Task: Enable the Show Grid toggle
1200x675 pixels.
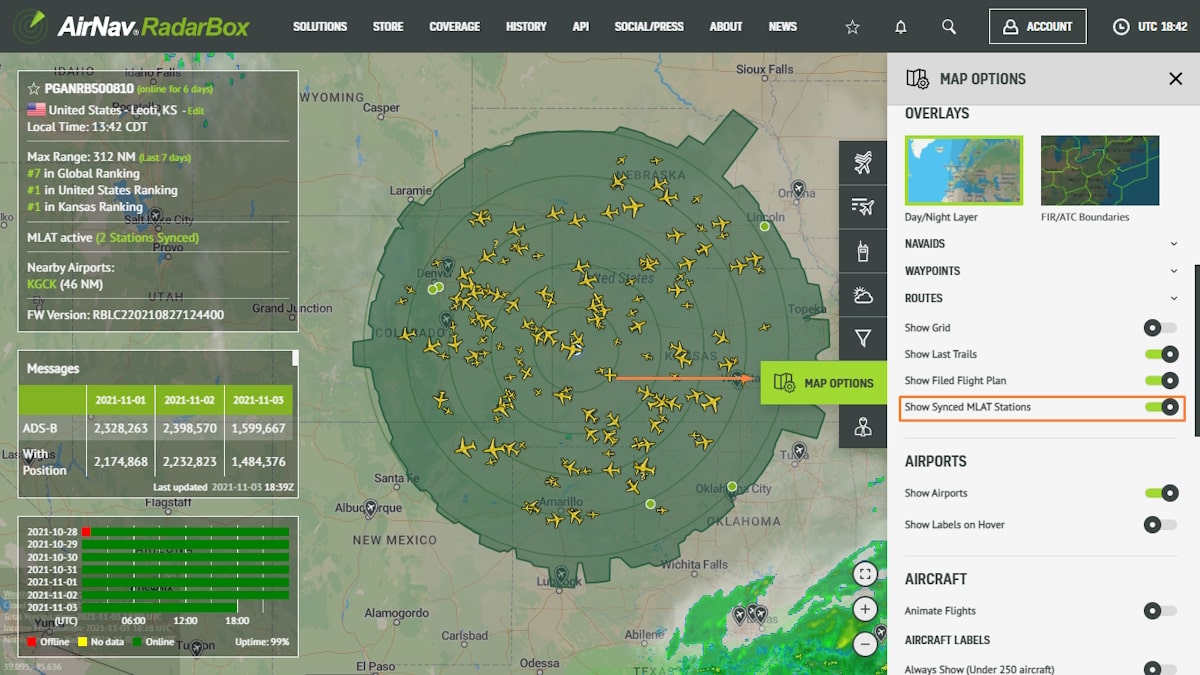Action: tap(1161, 327)
